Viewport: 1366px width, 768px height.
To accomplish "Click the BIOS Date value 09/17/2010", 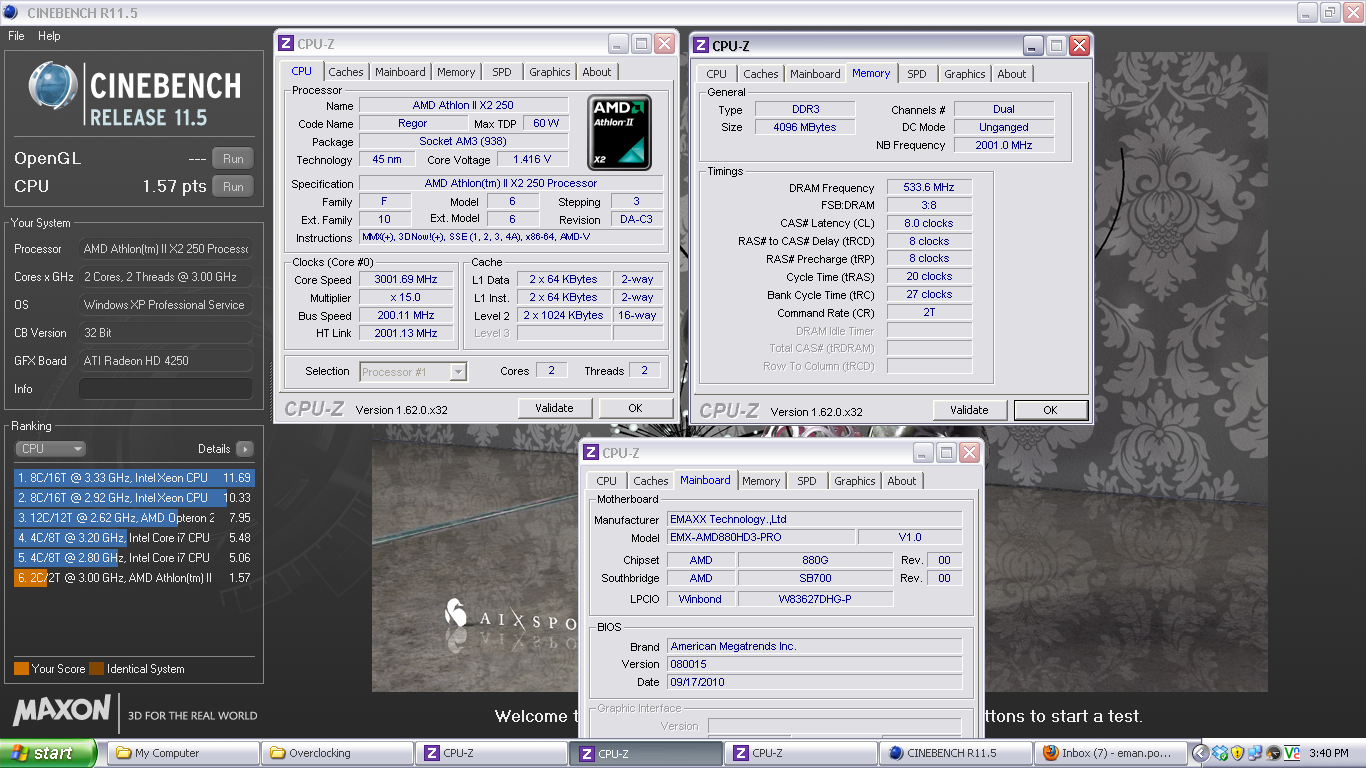I will (x=814, y=682).
